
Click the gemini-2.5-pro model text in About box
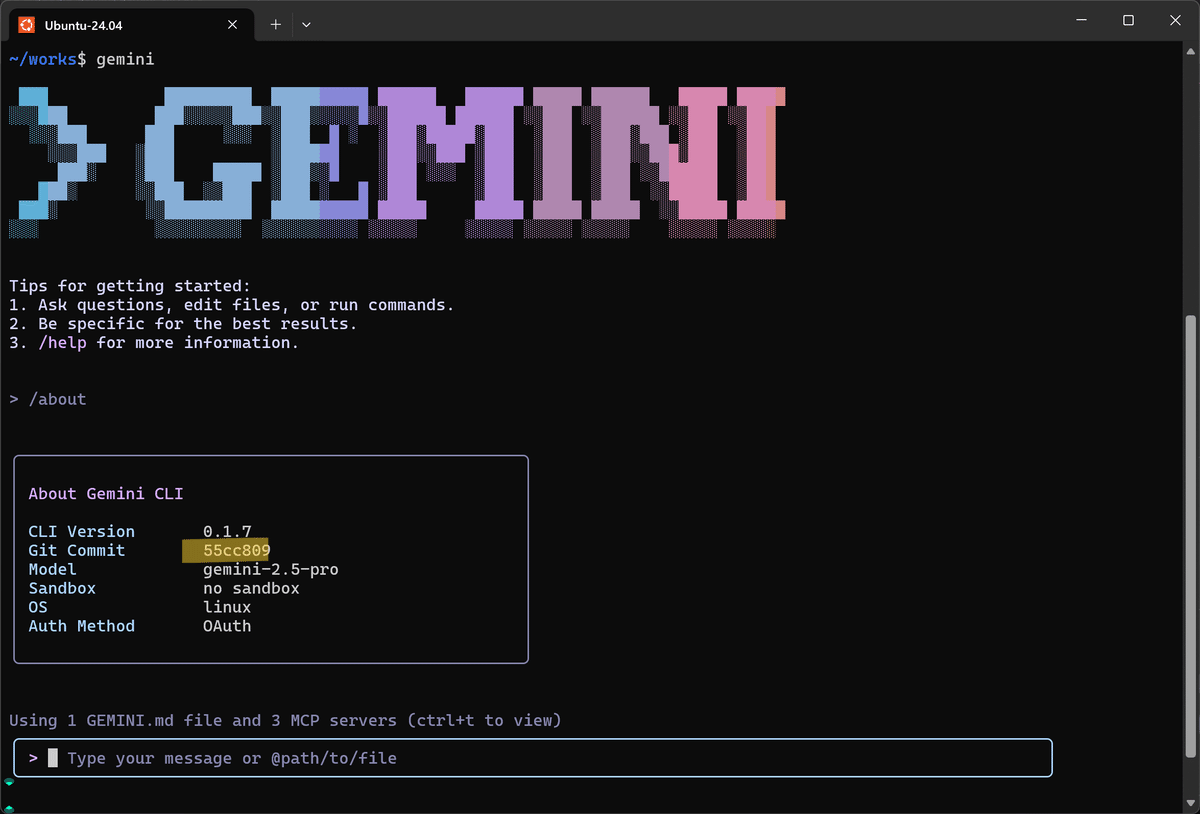click(x=270, y=569)
